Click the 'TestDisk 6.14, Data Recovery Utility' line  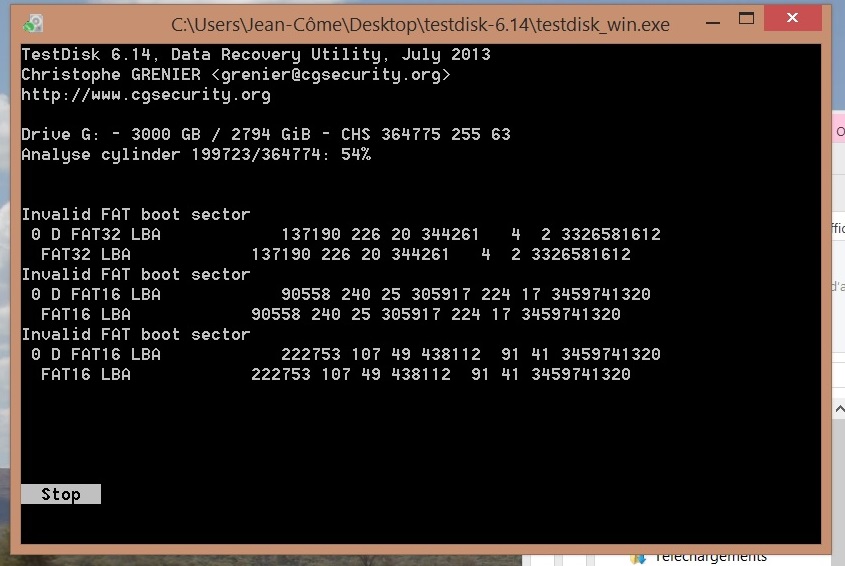click(x=256, y=54)
